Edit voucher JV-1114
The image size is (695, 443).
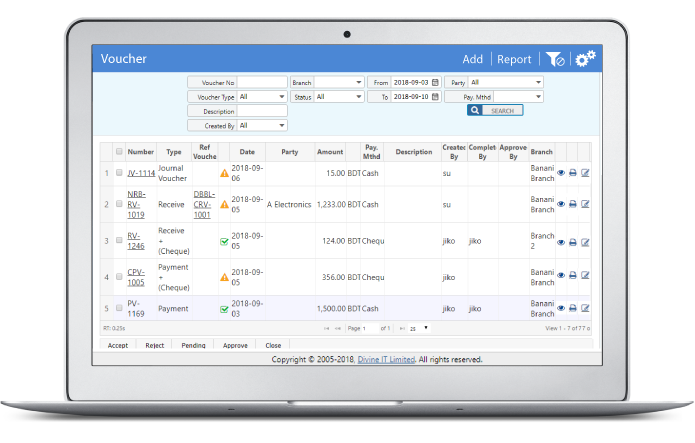pos(585,173)
